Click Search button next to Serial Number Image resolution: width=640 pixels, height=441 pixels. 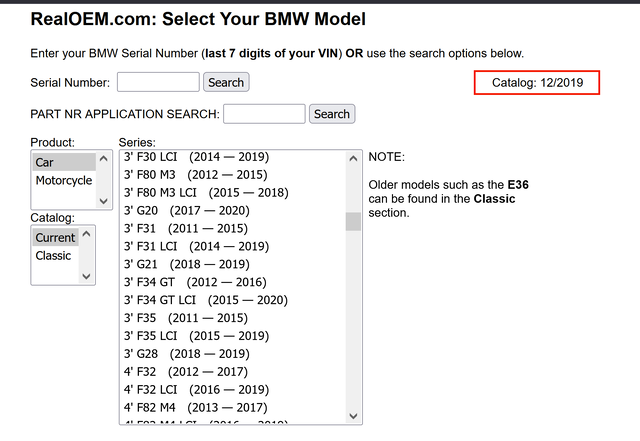point(226,82)
